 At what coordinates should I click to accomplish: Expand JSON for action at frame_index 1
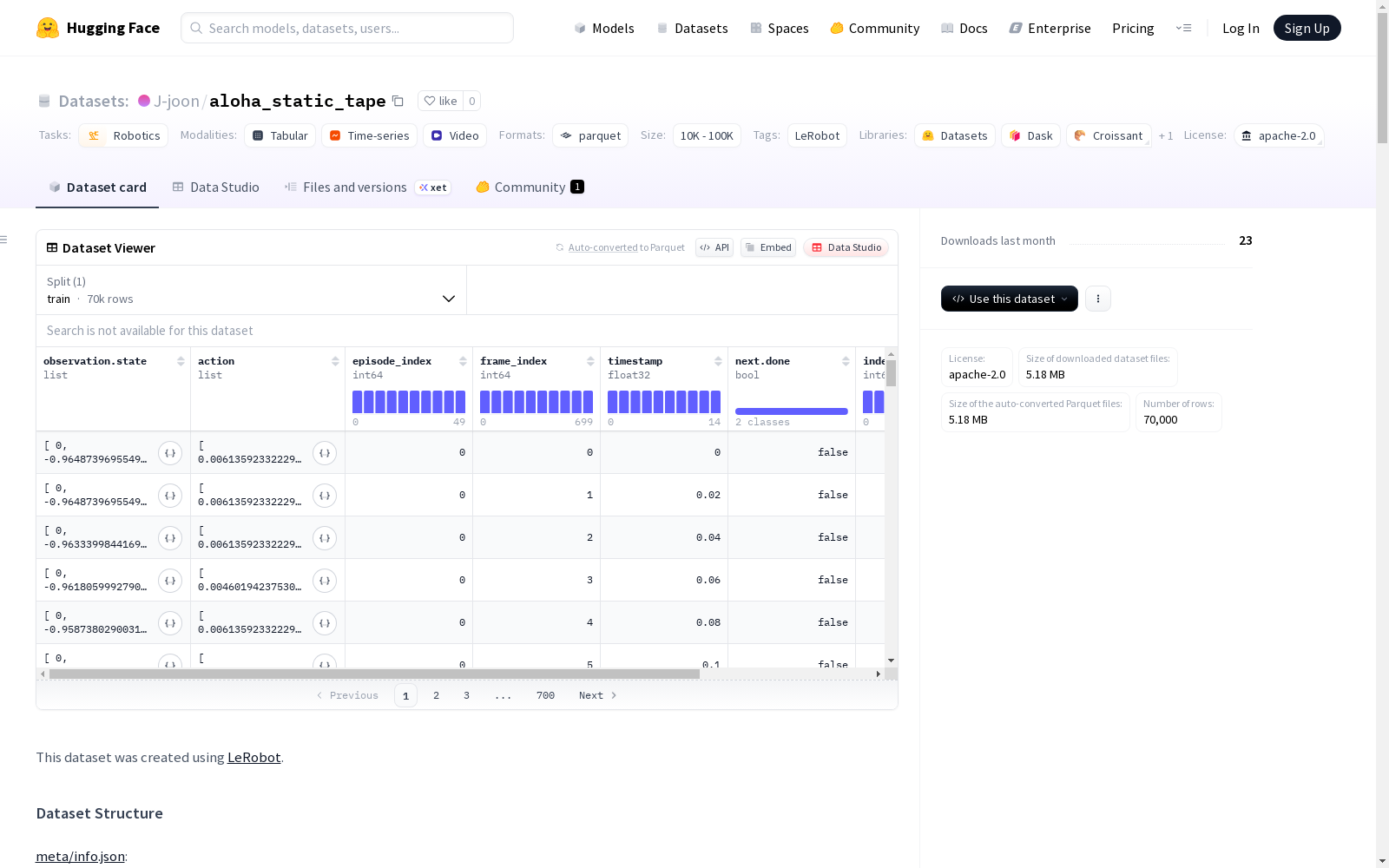point(325,496)
